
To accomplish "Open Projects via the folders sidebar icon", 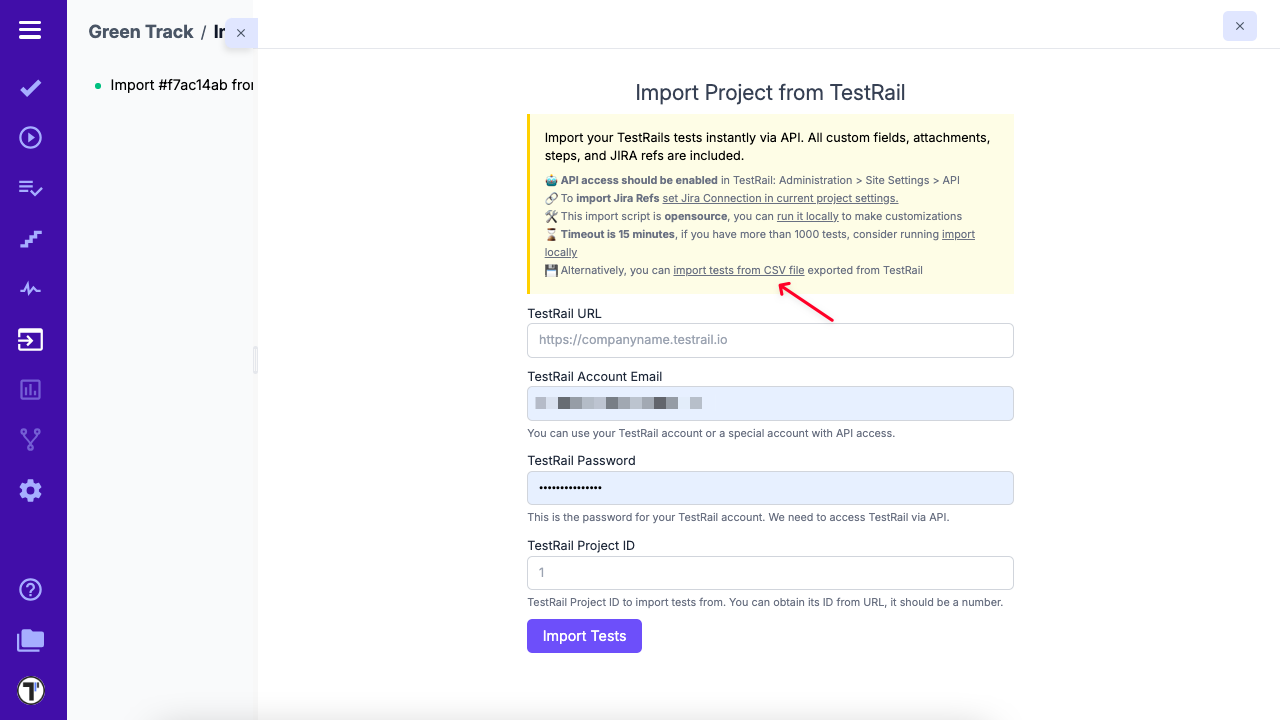I will [30, 640].
